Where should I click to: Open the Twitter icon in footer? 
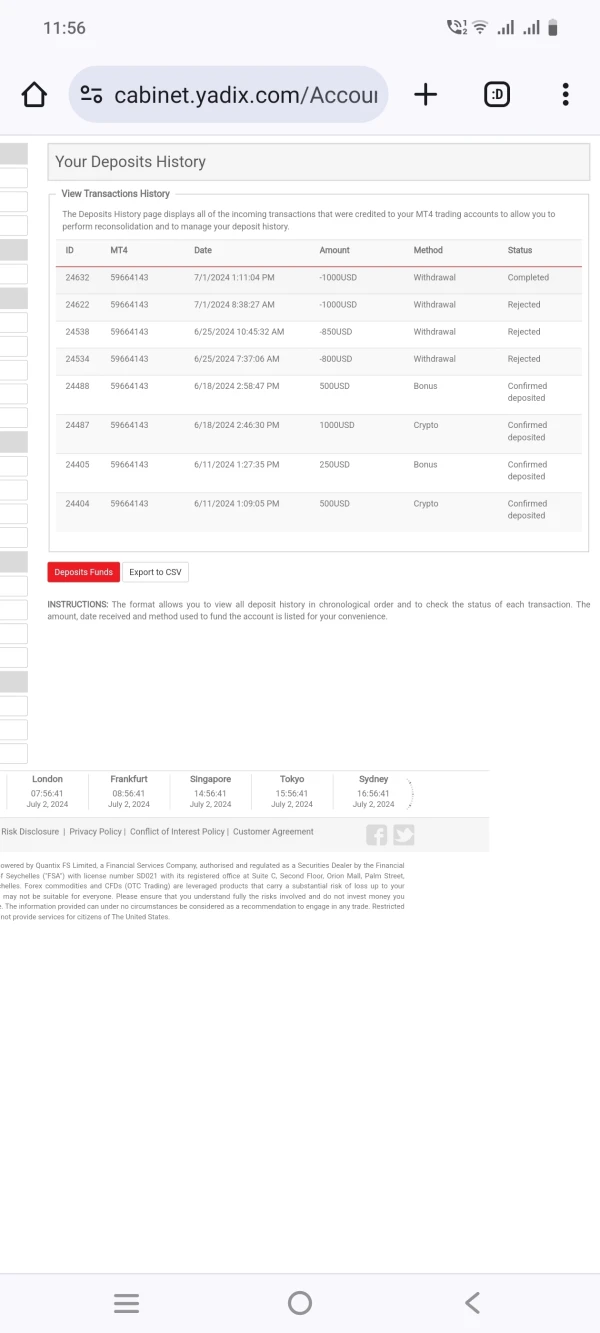point(403,835)
